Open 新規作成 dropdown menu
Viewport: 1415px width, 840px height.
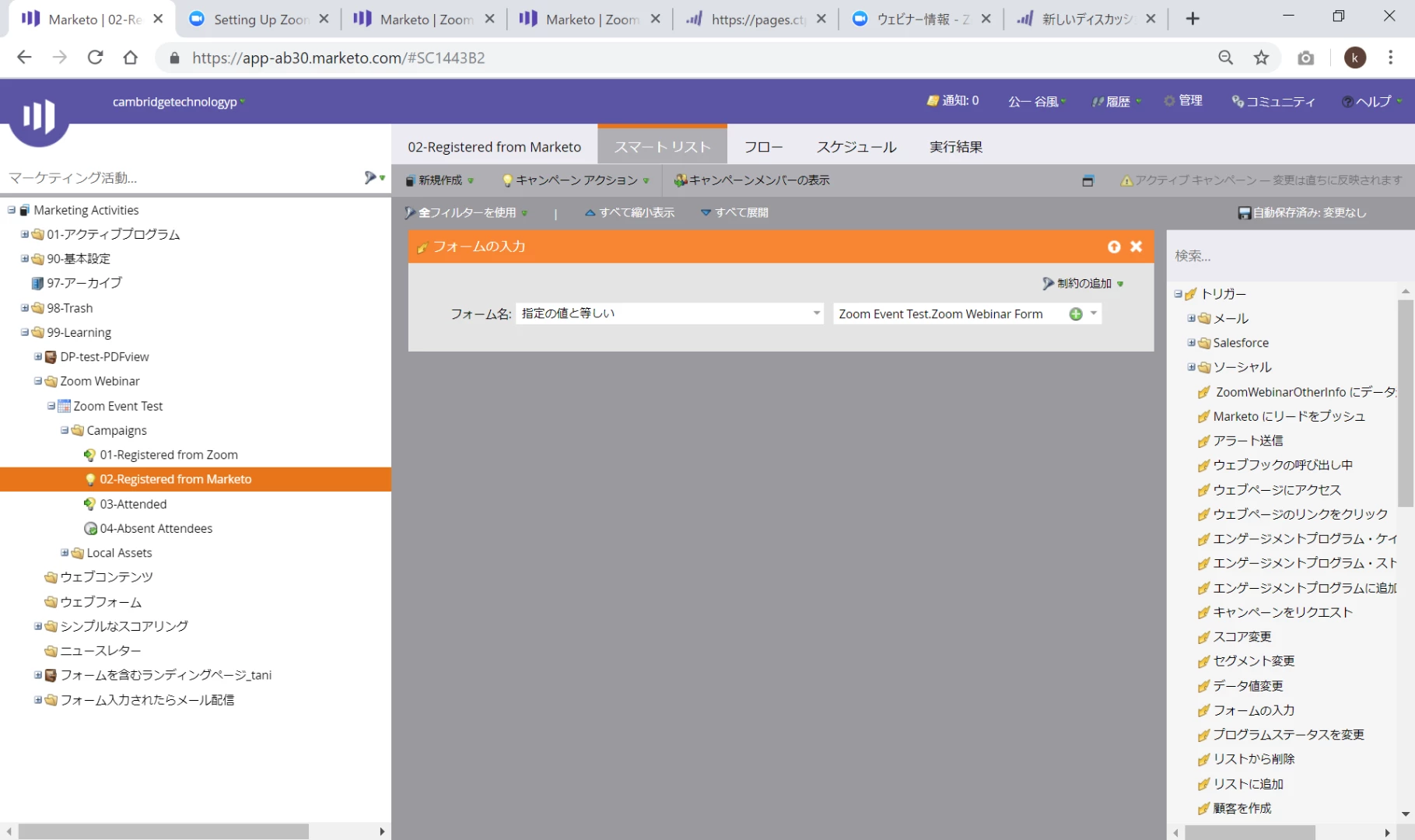[x=440, y=180]
